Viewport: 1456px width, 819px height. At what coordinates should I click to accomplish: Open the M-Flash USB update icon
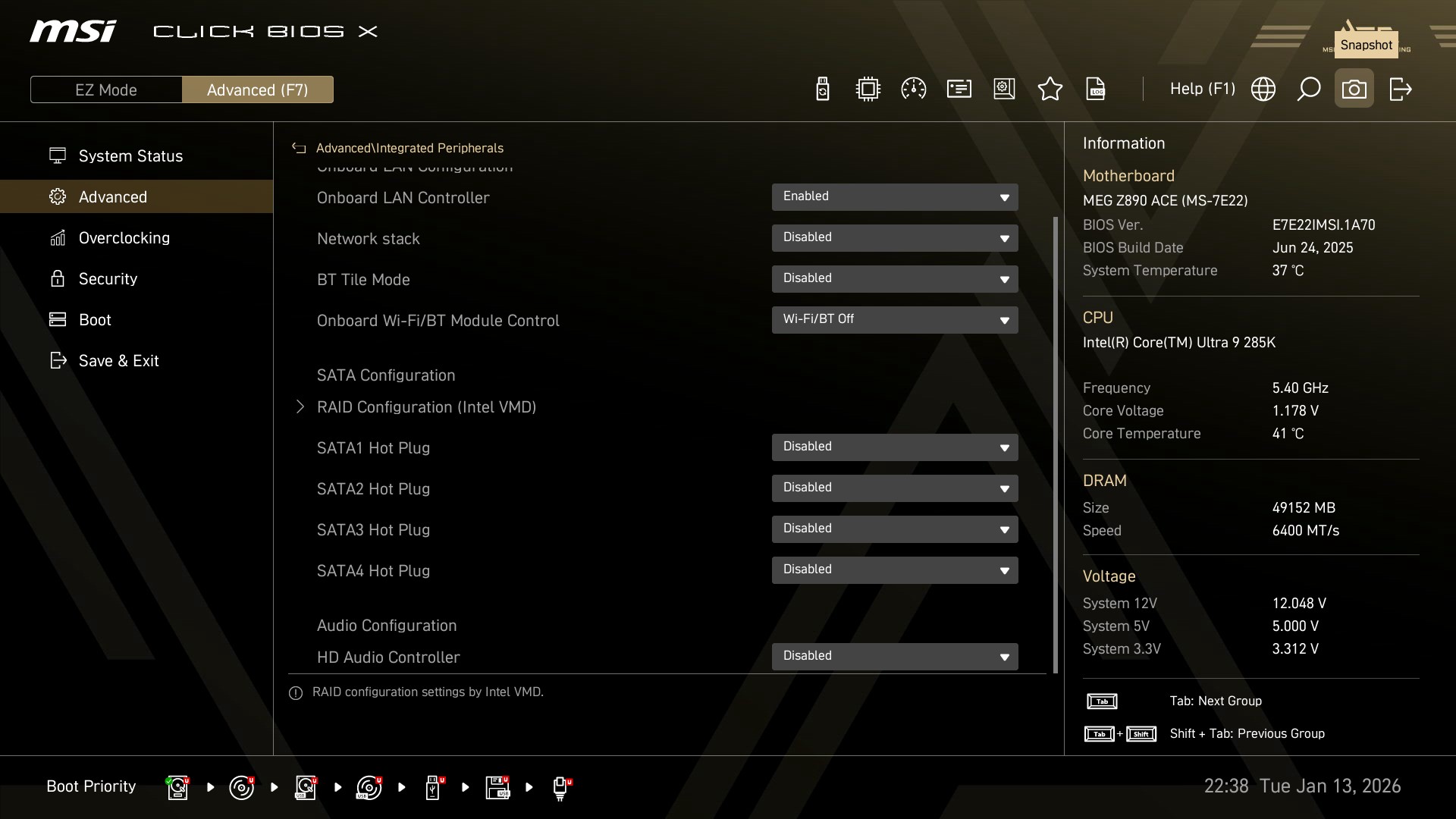pyautogui.click(x=822, y=89)
